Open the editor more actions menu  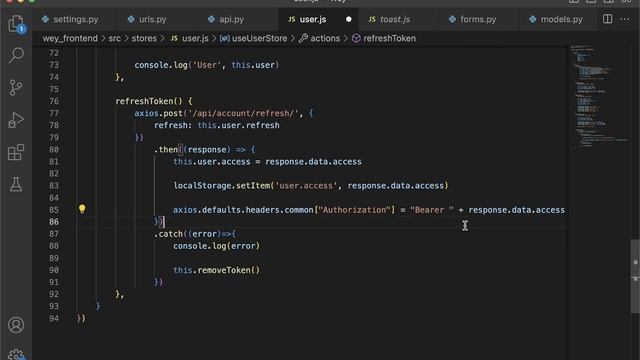click(624, 19)
